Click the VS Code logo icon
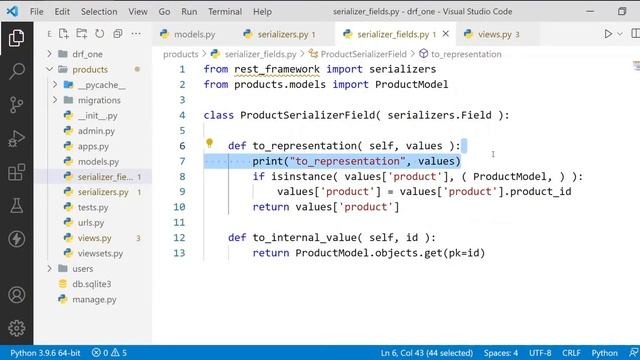This screenshot has height=360, width=640. tap(12, 11)
